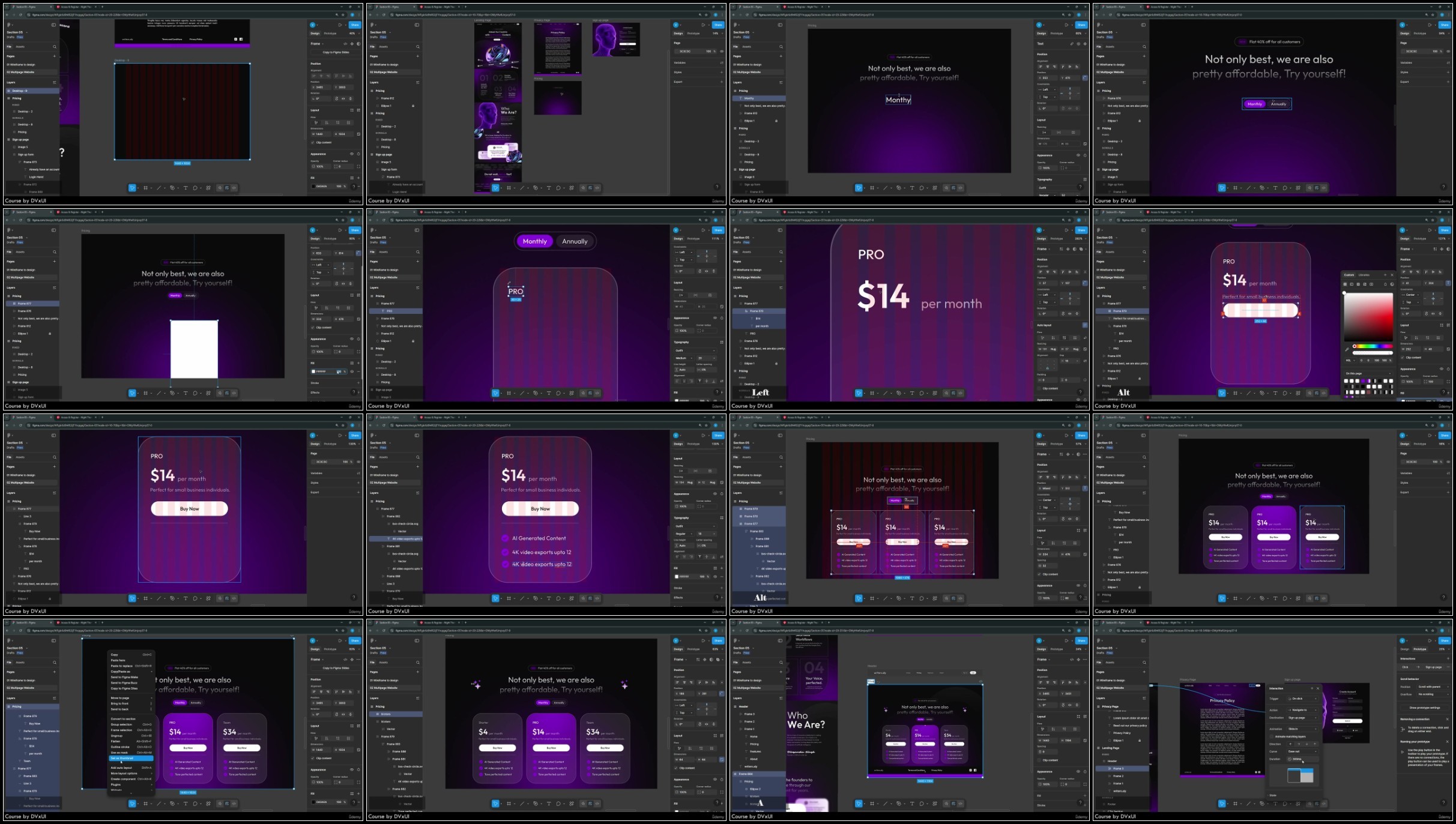This screenshot has height=824, width=1456.
Task: Choose Set as thumbnail from context menu
Action: point(122,758)
